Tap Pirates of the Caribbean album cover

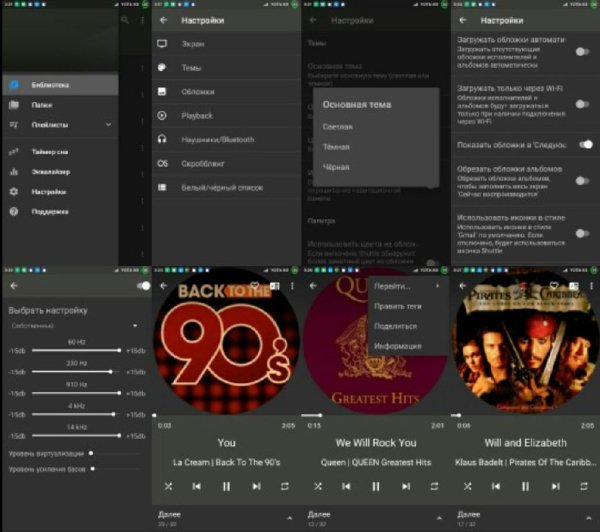tap(525, 341)
